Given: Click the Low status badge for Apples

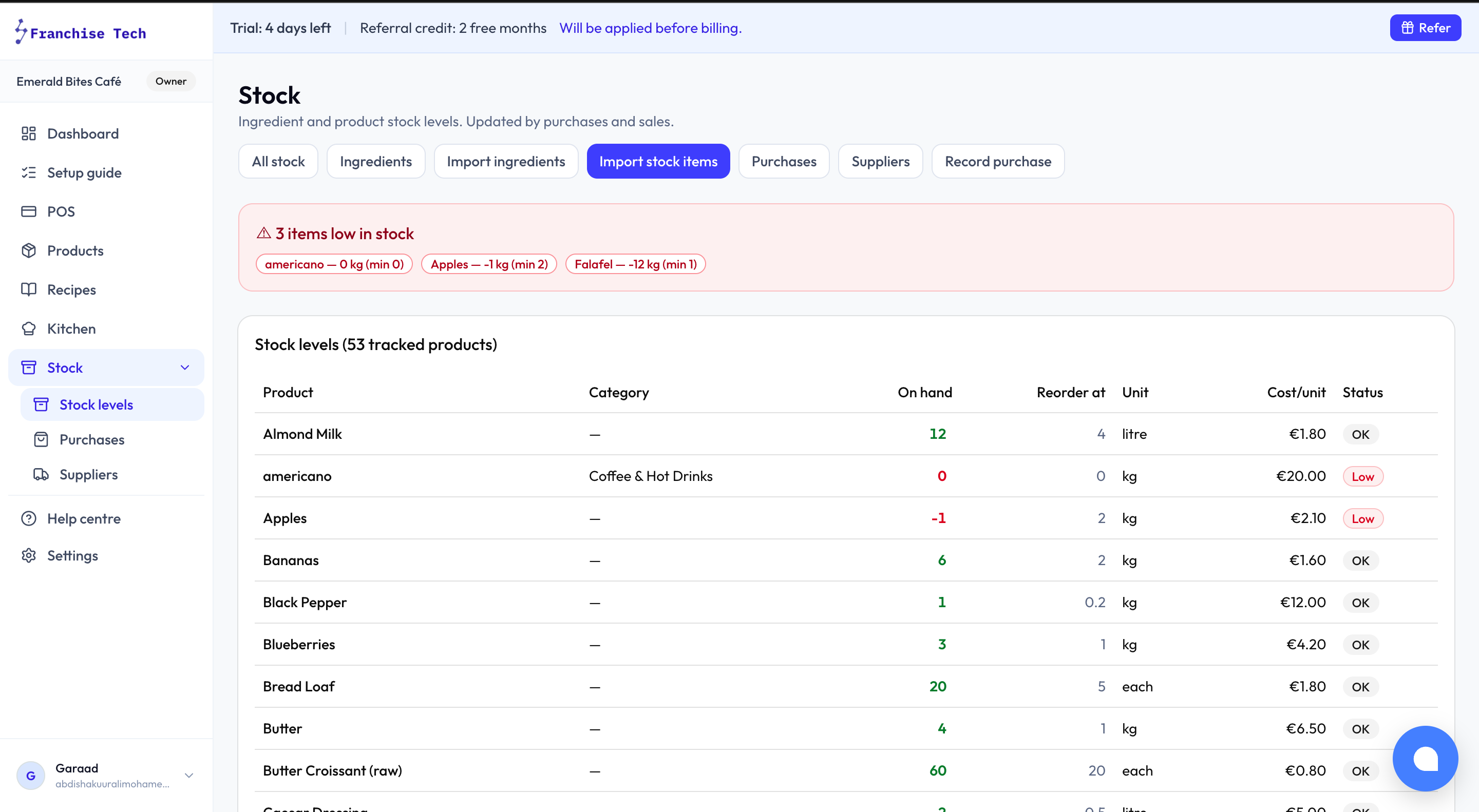Looking at the screenshot, I should [x=1362, y=519].
